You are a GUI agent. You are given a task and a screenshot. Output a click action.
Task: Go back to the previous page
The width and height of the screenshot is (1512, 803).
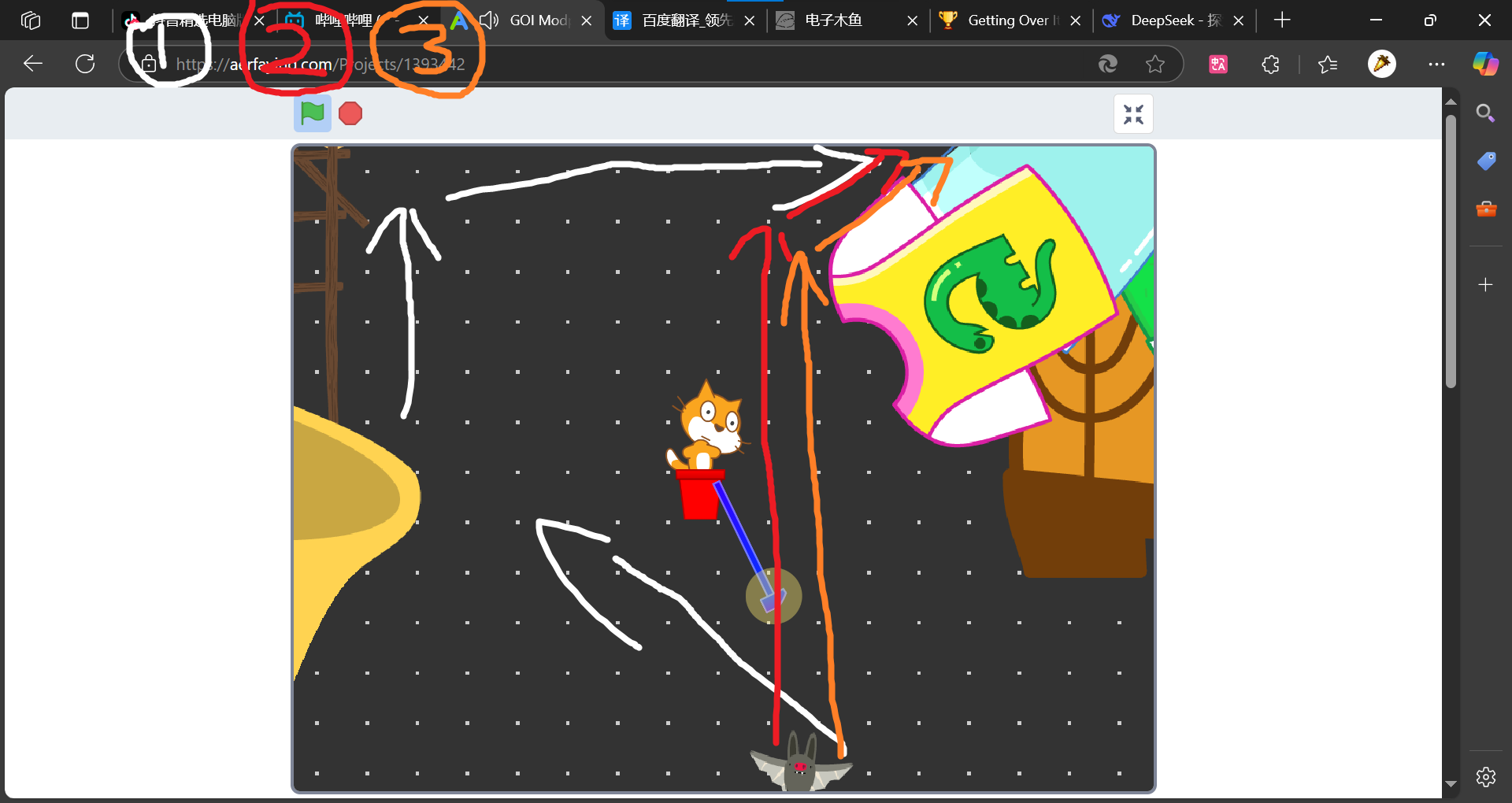pyautogui.click(x=33, y=64)
